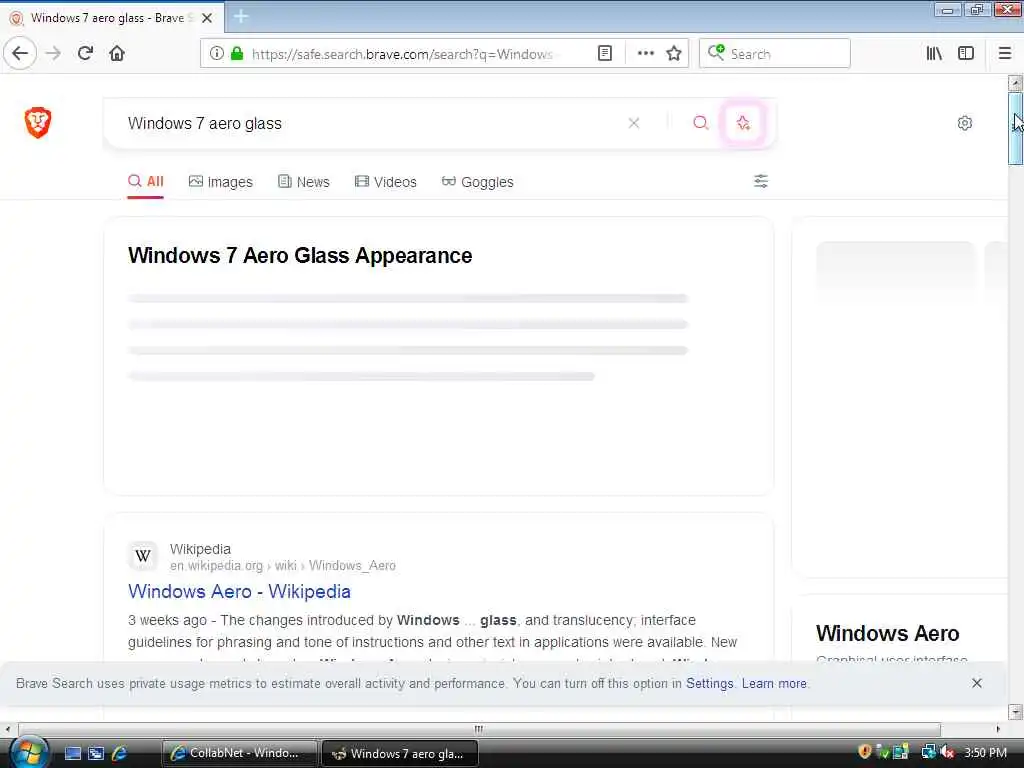The width and height of the screenshot is (1024, 768).
Task: Bookmark this page with the star icon
Action: pyautogui.click(x=674, y=54)
